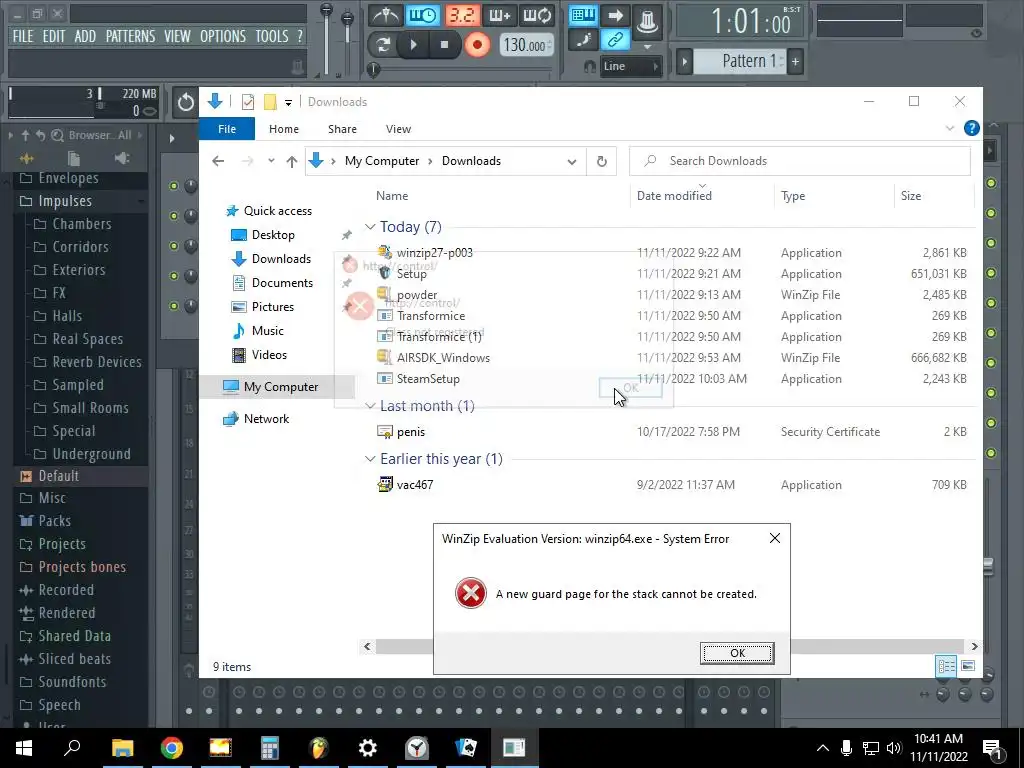This screenshot has height=768, width=1024.
Task: Open Explorer's File tab
Action: click(227, 129)
